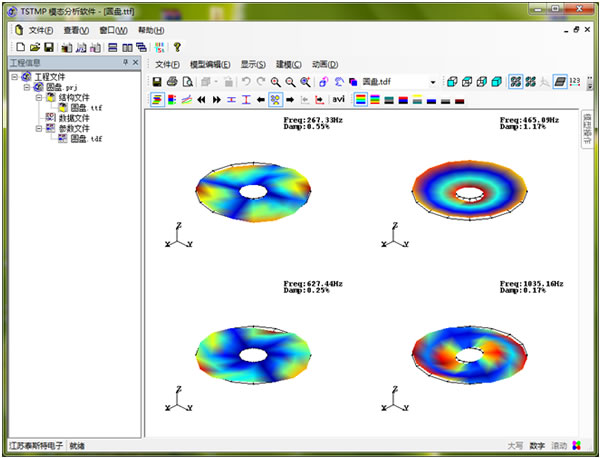Toggle the pinned state of the 工程信息 panel
The height and width of the screenshot is (458, 600).
125,62
